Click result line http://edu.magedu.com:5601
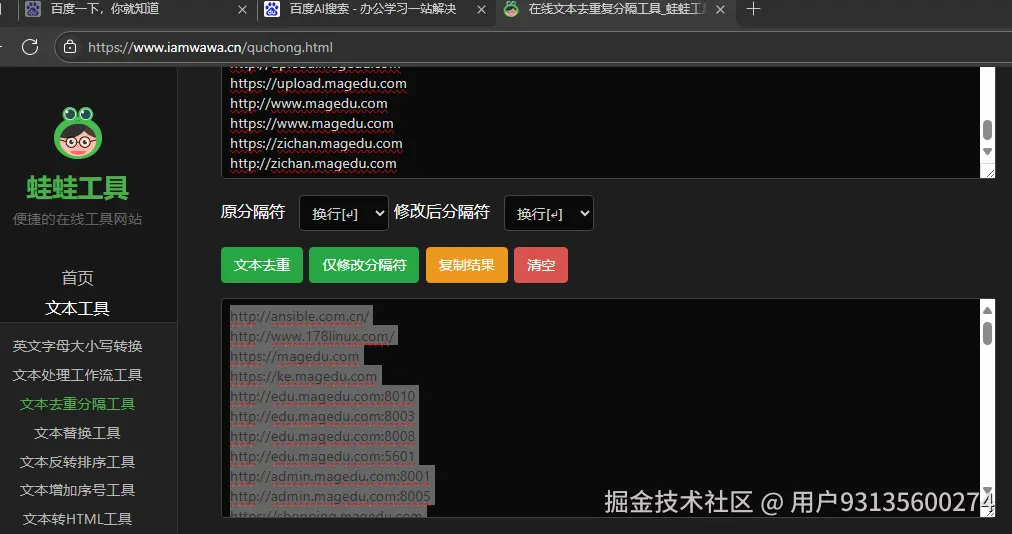Viewport: 1012px width, 534px height. click(323, 457)
